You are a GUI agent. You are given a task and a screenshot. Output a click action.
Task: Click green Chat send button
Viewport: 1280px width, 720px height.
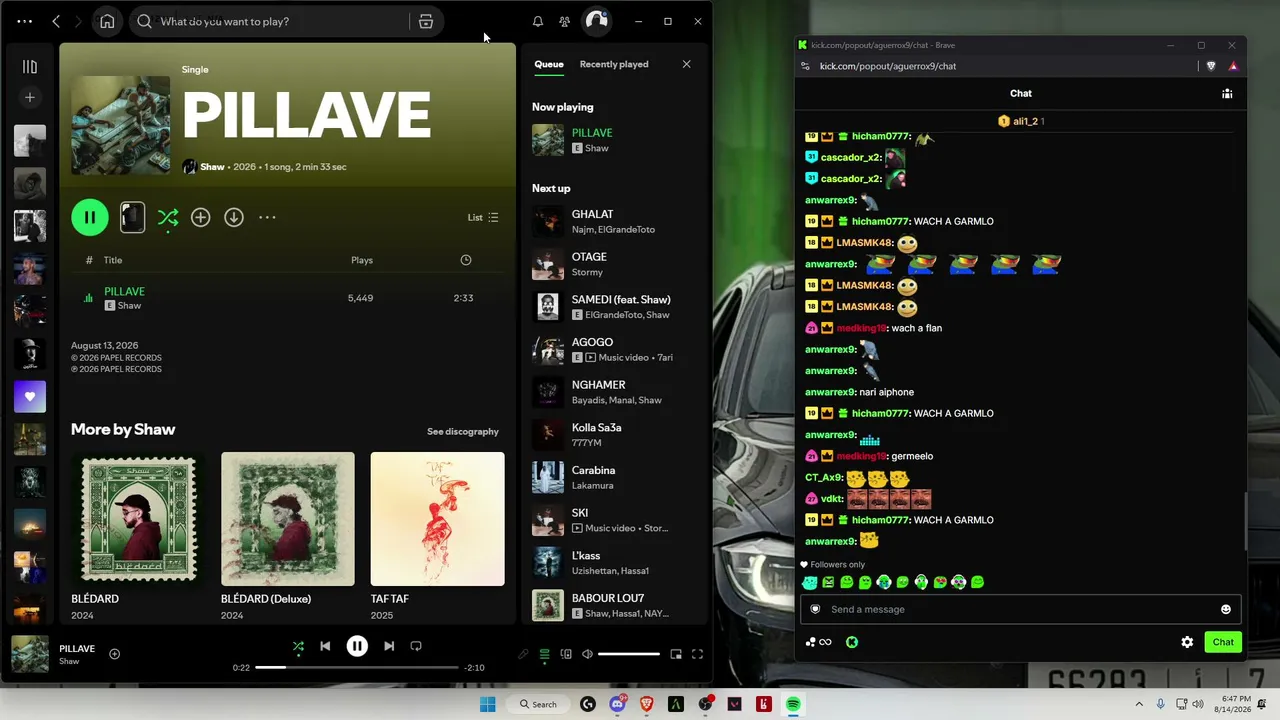click(1223, 642)
